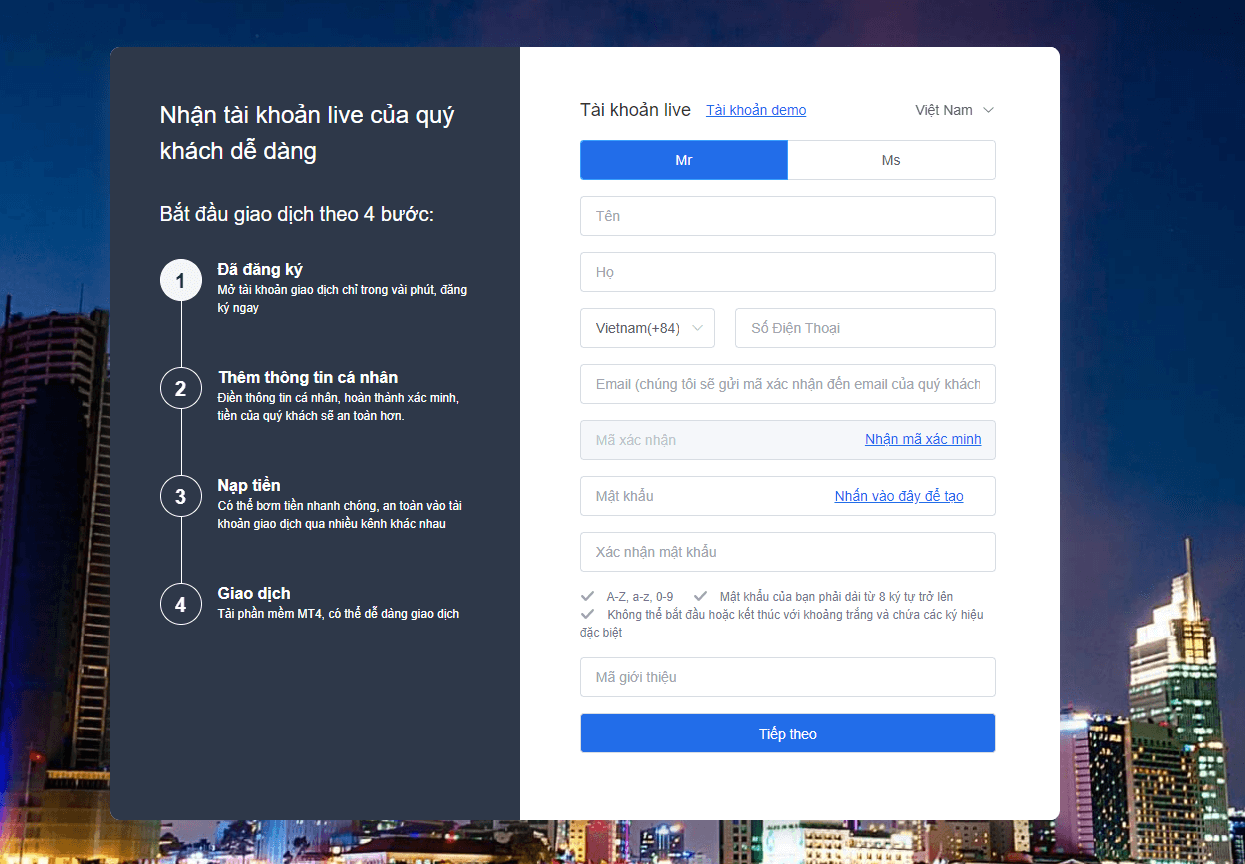
Task: Click the Số Điện Thoại field
Action: point(864,328)
